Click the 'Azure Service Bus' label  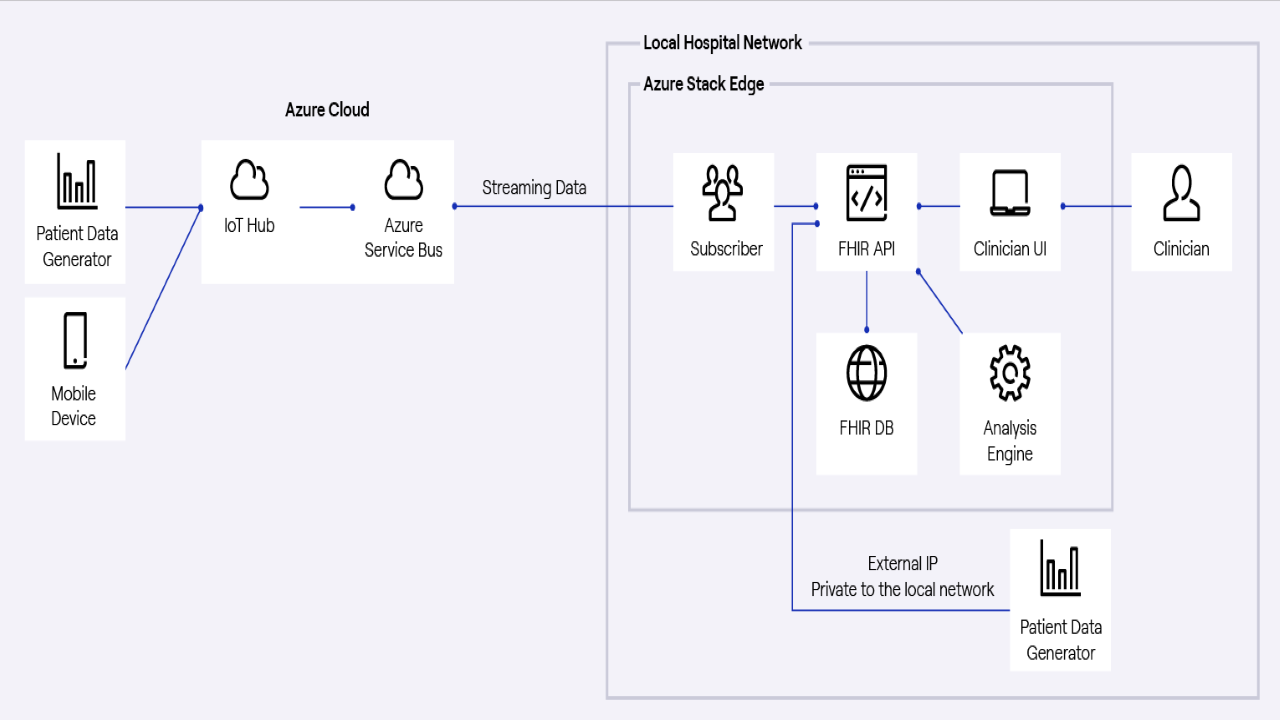(x=403, y=238)
